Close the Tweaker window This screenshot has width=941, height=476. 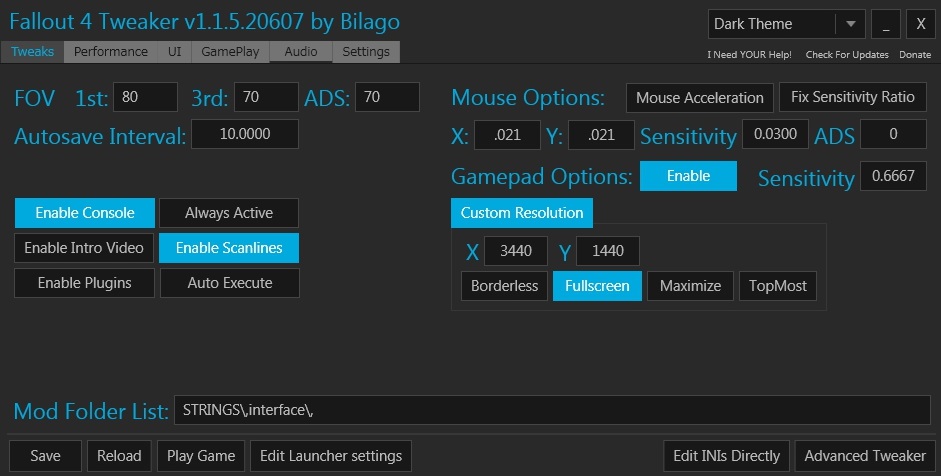(x=921, y=24)
